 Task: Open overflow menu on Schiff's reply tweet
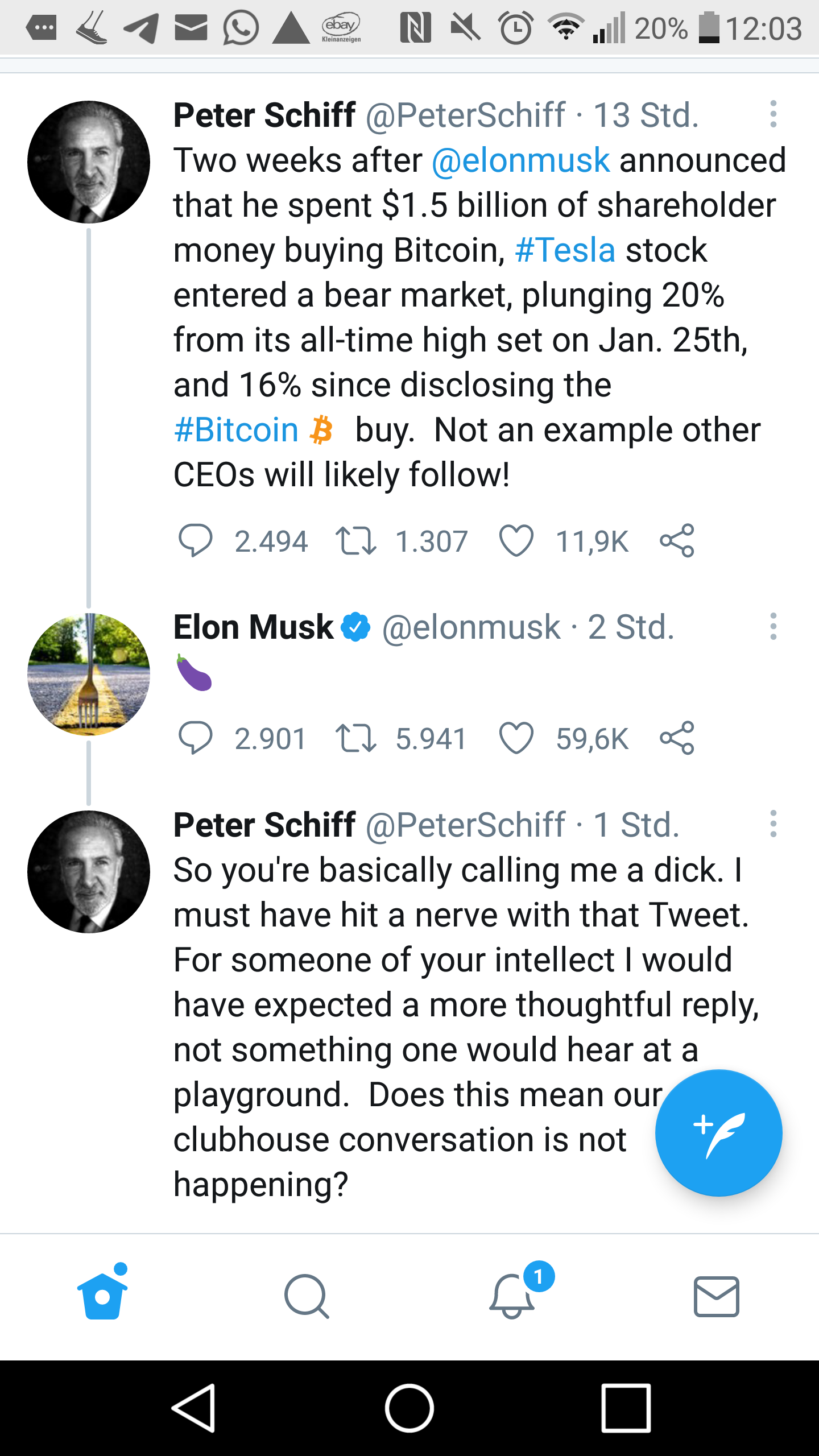[x=773, y=824]
